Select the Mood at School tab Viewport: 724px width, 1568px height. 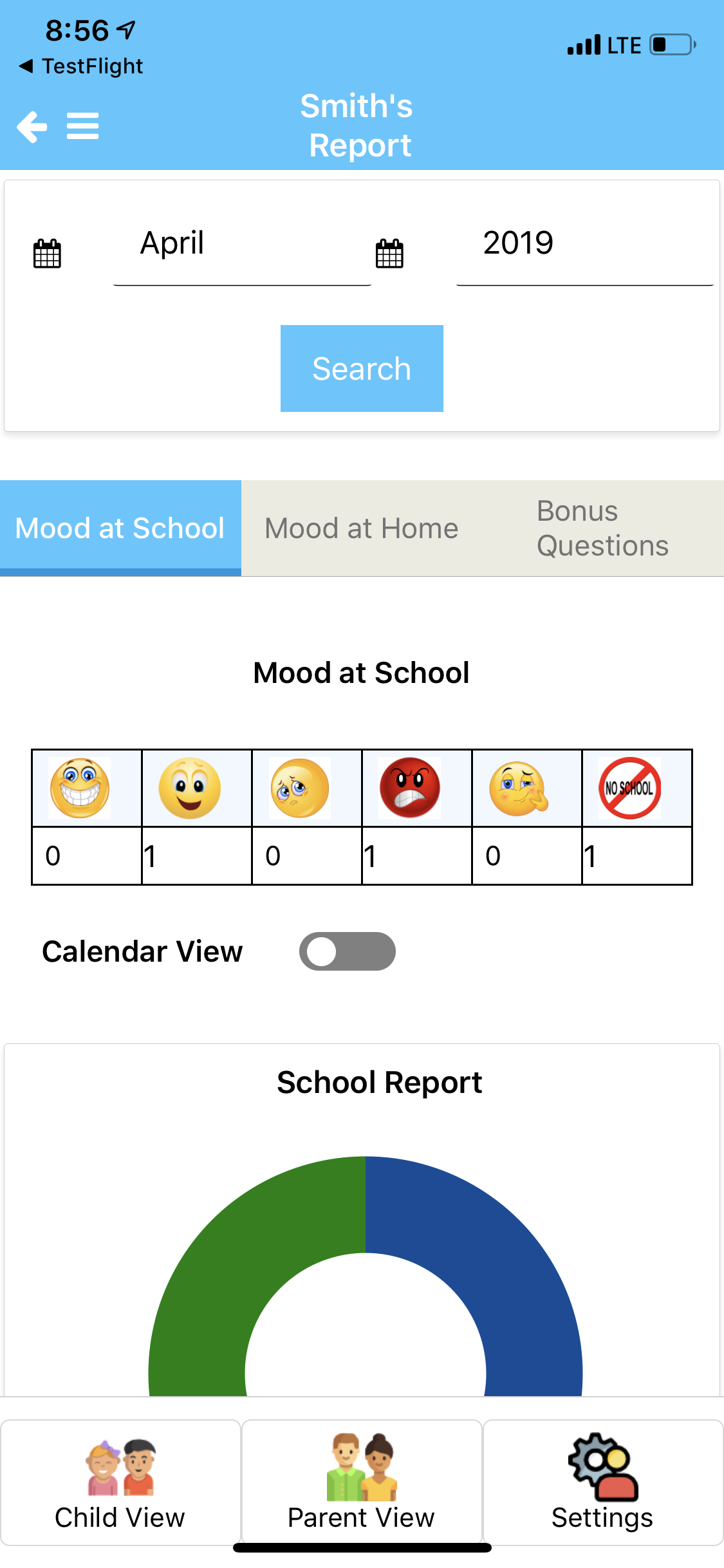point(120,528)
